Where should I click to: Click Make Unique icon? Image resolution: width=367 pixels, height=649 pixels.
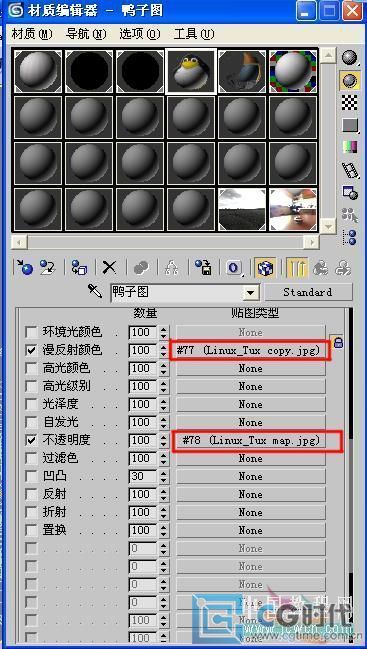pos(171,267)
